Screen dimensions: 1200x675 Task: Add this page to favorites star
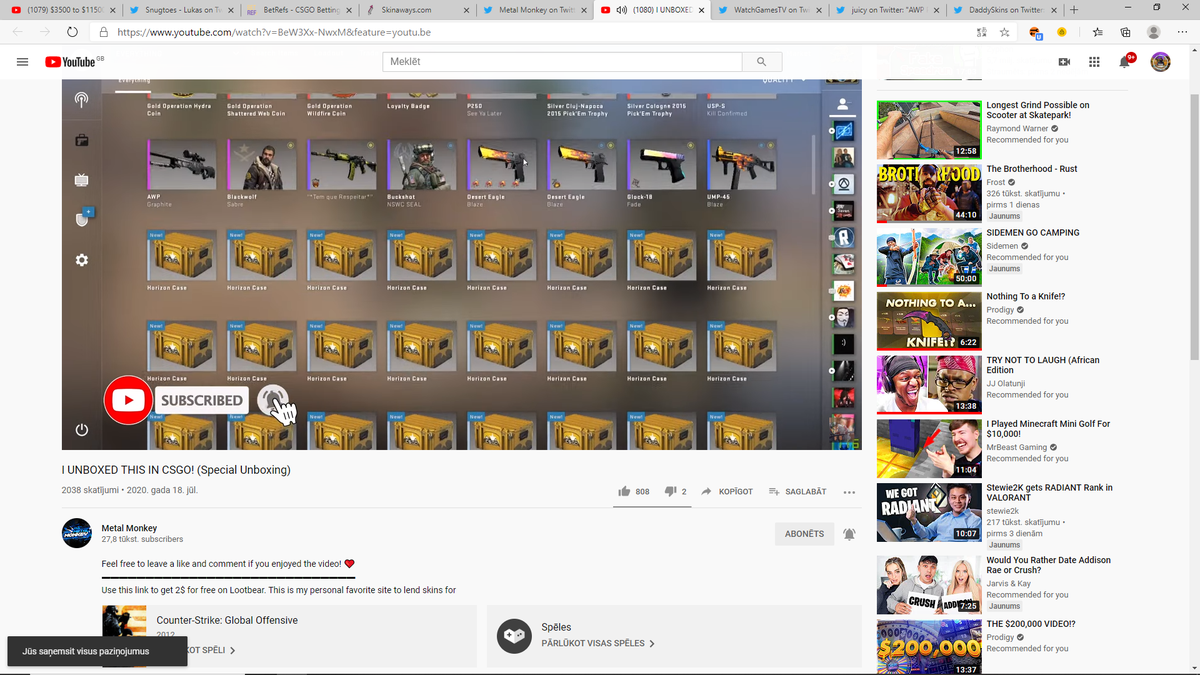pos(1005,32)
